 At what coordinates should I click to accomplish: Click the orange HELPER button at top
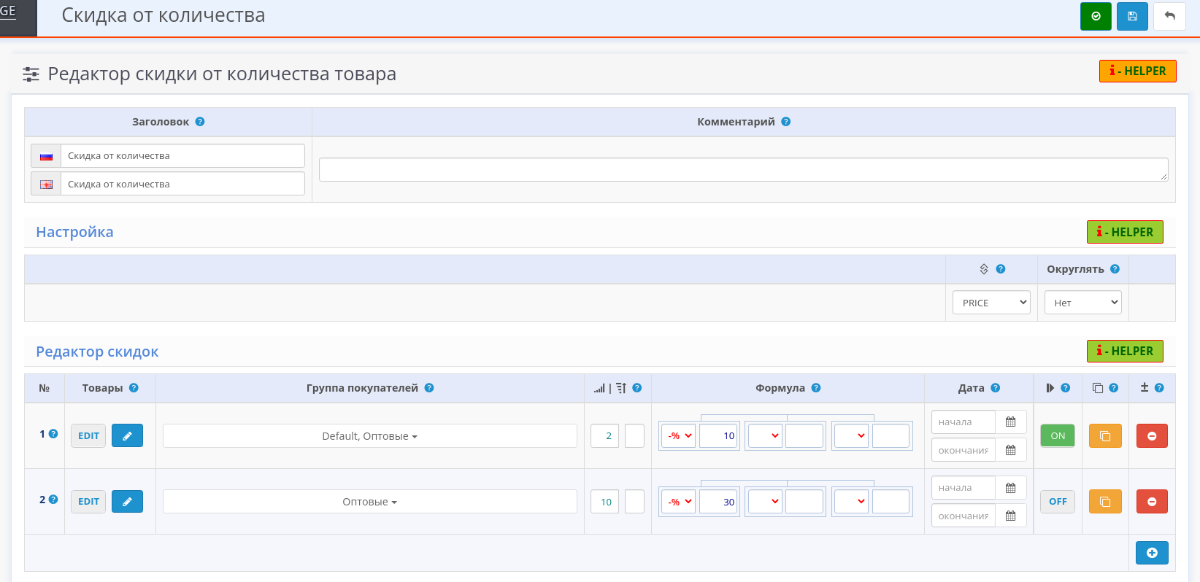click(1138, 71)
